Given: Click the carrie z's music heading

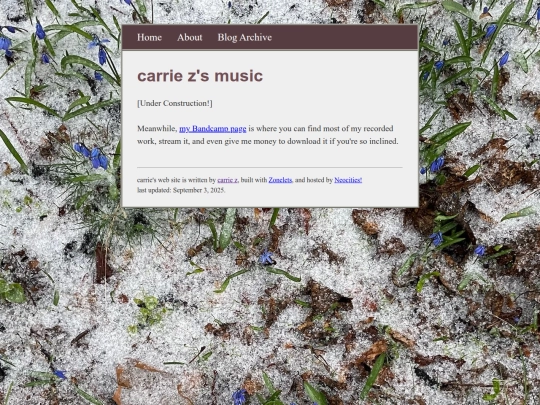Looking at the screenshot, I should (200, 76).
